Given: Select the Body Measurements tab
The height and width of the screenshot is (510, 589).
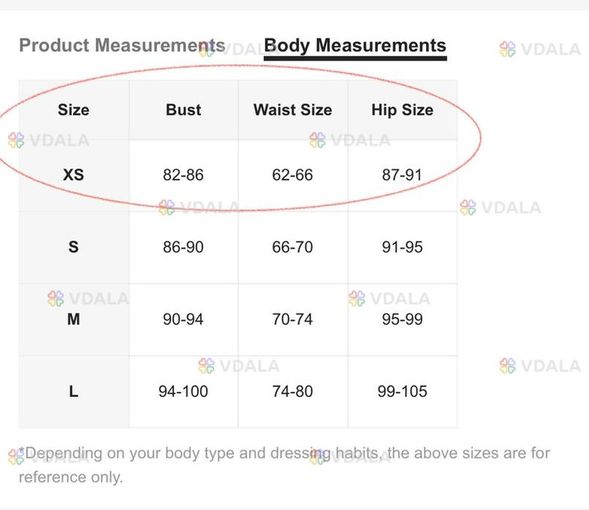Looking at the screenshot, I should point(355,45).
